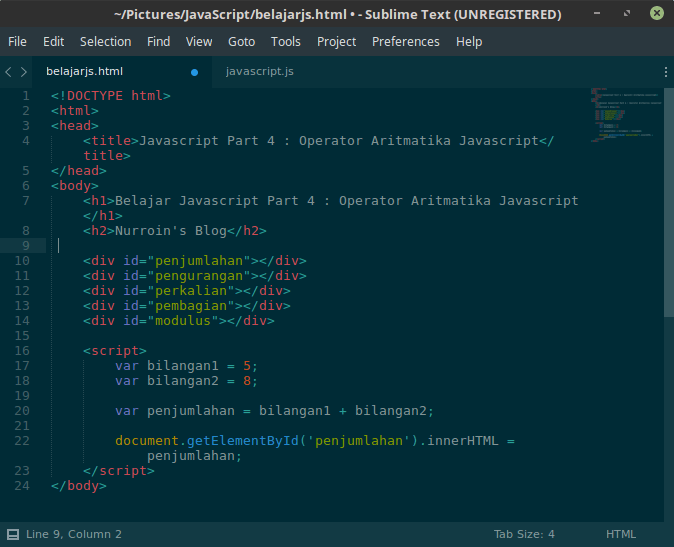
Task: Open the tab options dots icon
Action: click(x=666, y=72)
